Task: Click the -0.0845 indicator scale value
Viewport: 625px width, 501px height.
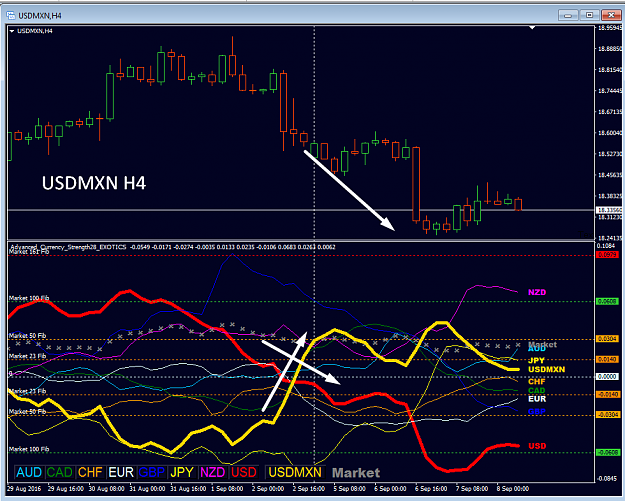Action: tap(607, 478)
